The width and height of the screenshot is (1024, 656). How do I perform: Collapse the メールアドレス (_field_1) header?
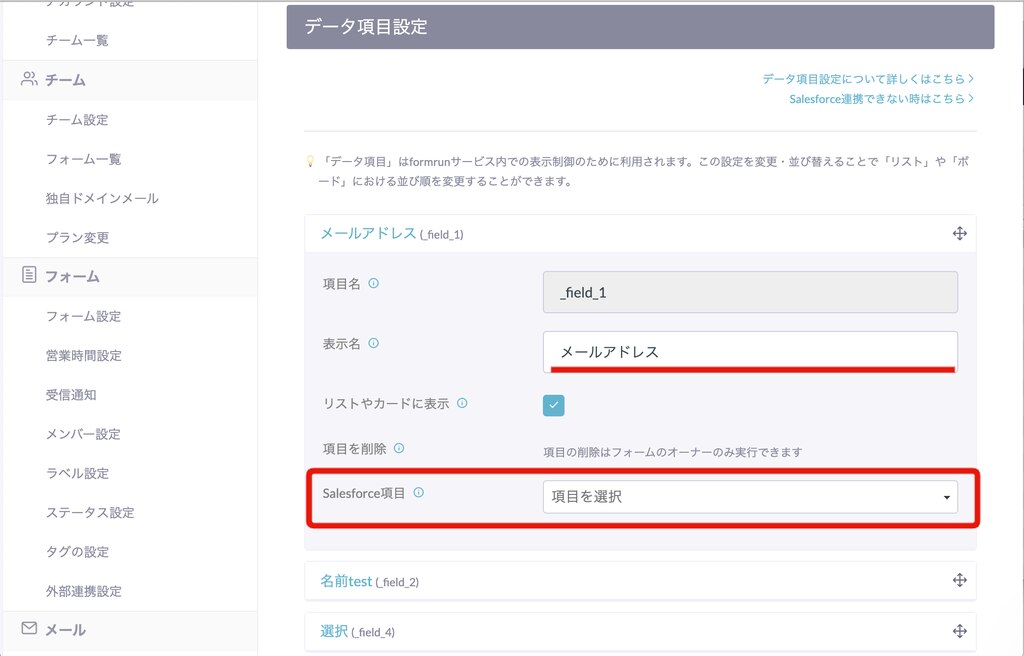[x=391, y=234]
